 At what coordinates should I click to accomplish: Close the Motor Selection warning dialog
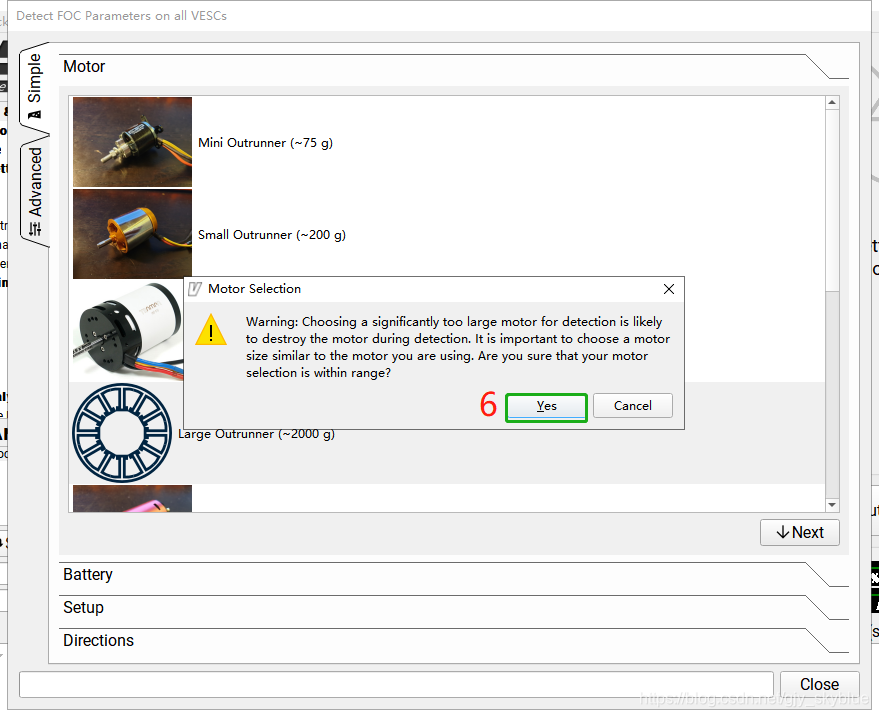669,289
